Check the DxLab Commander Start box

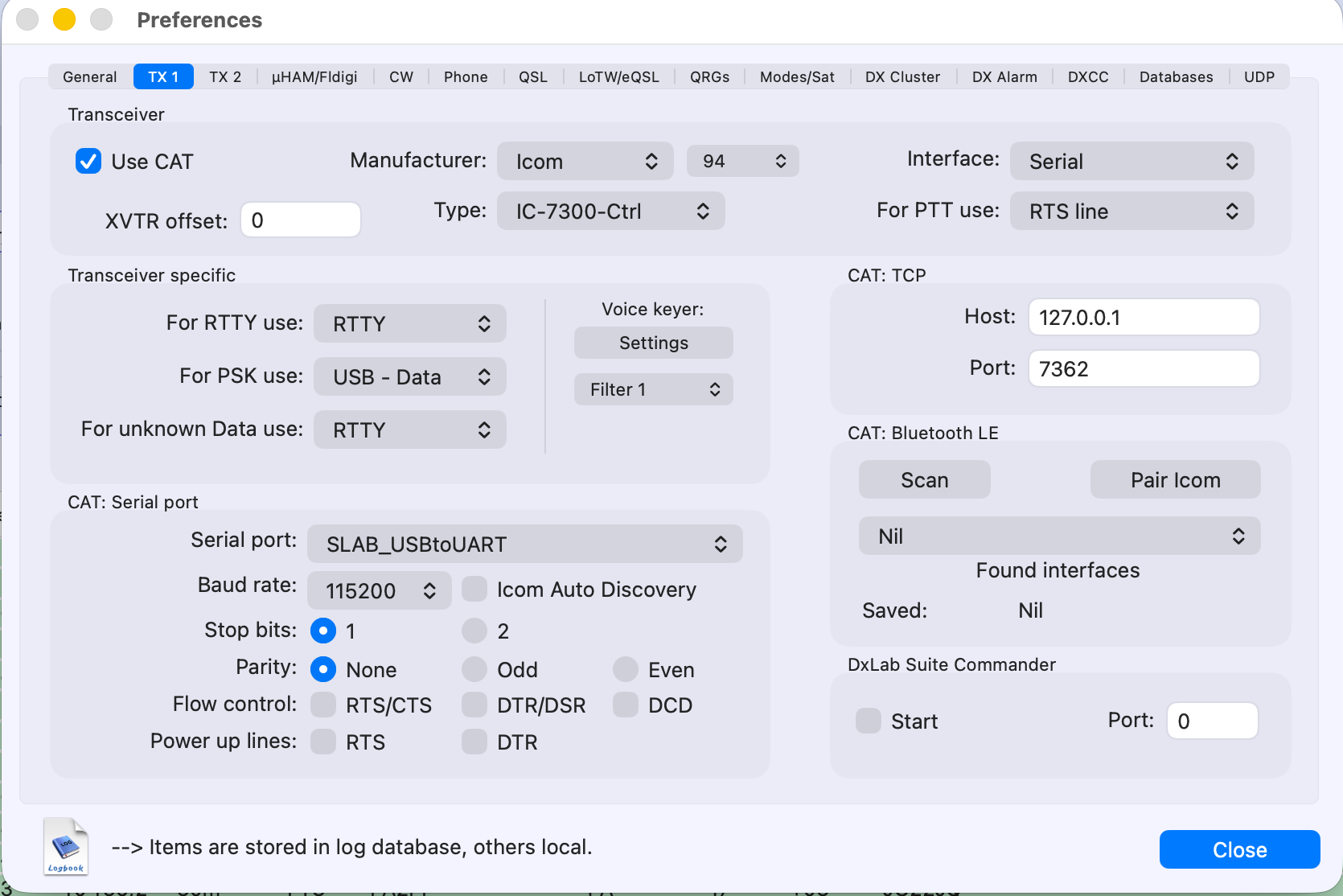point(869,721)
